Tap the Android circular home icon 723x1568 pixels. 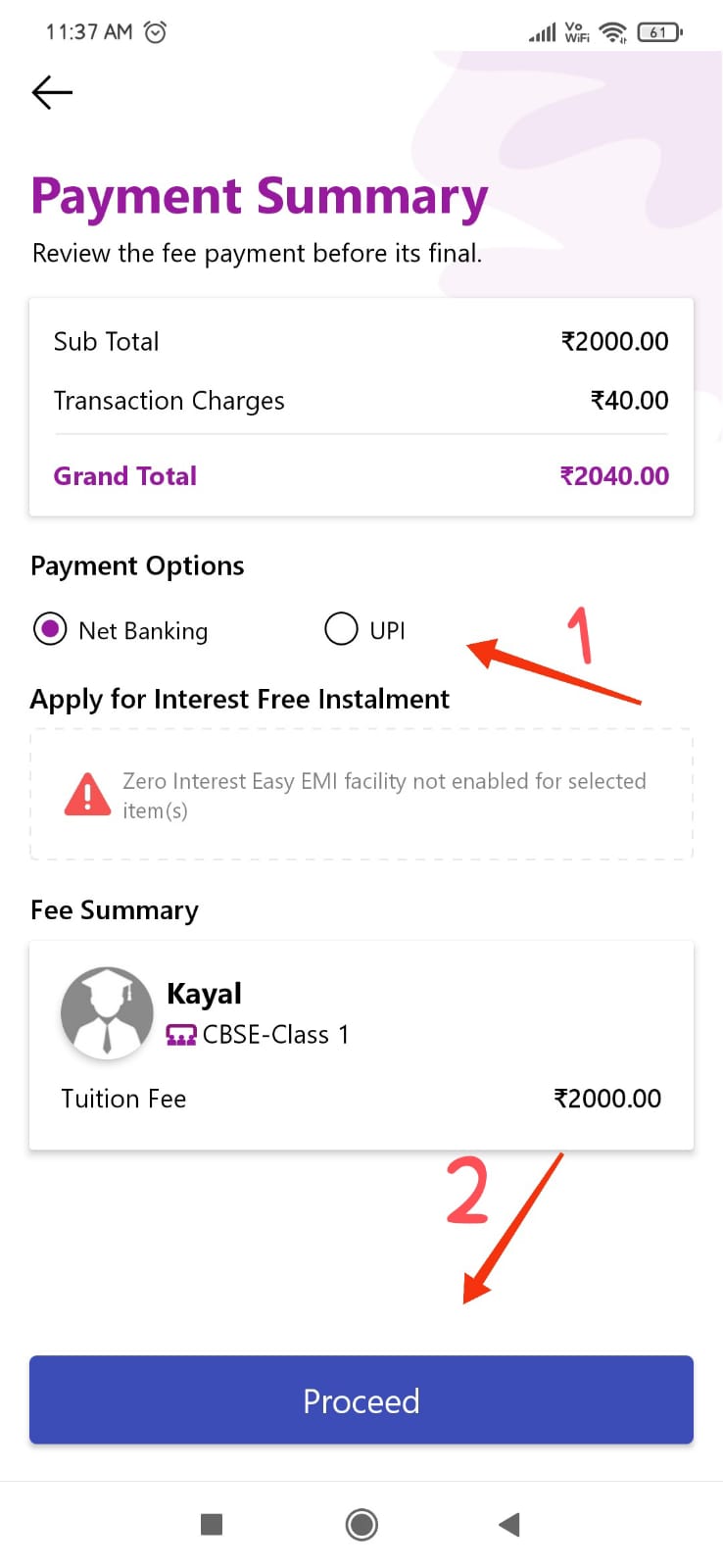point(361,1524)
